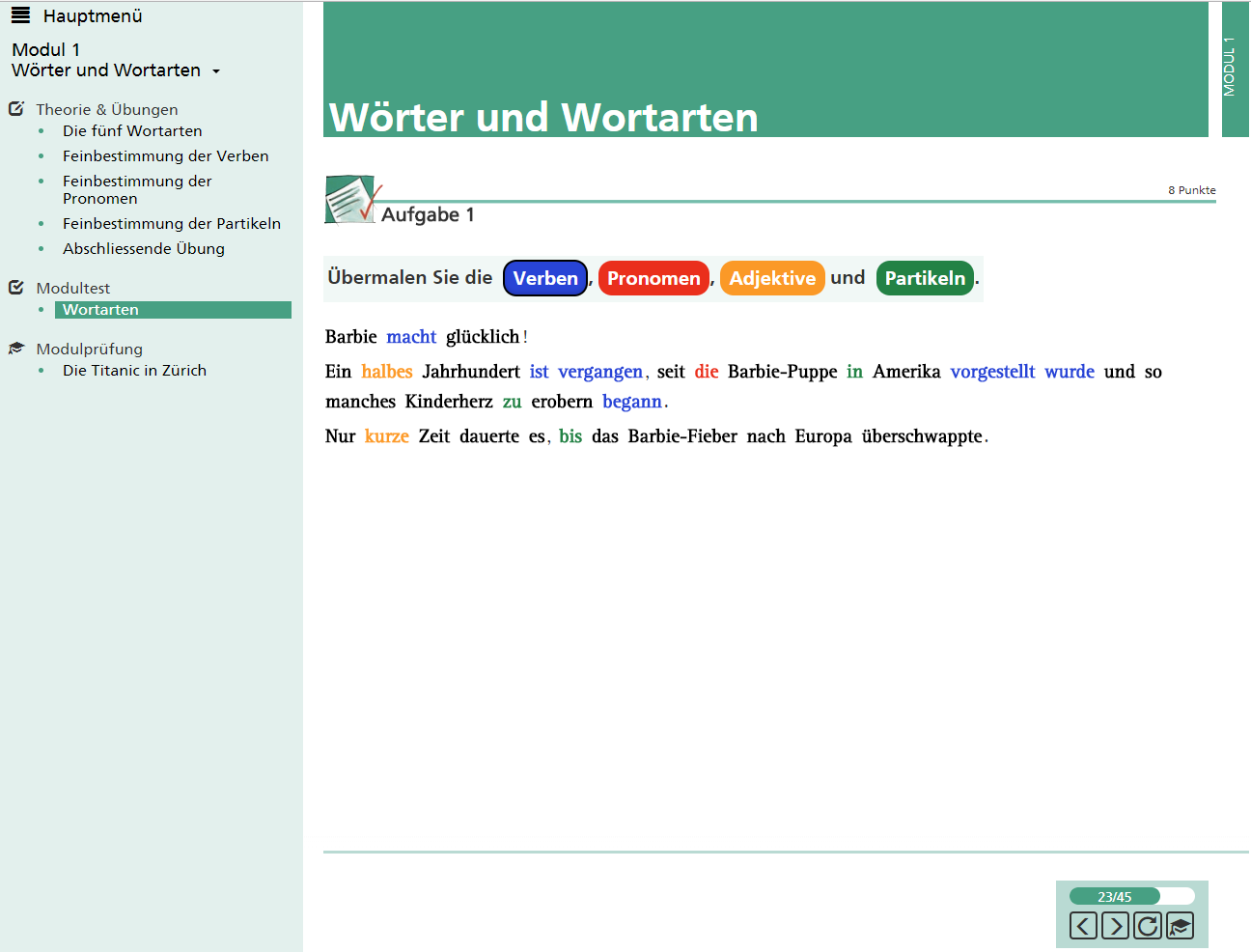Image resolution: width=1251 pixels, height=952 pixels.
Task: Click the Theorie & Übungen edit icon
Action: (x=16, y=109)
